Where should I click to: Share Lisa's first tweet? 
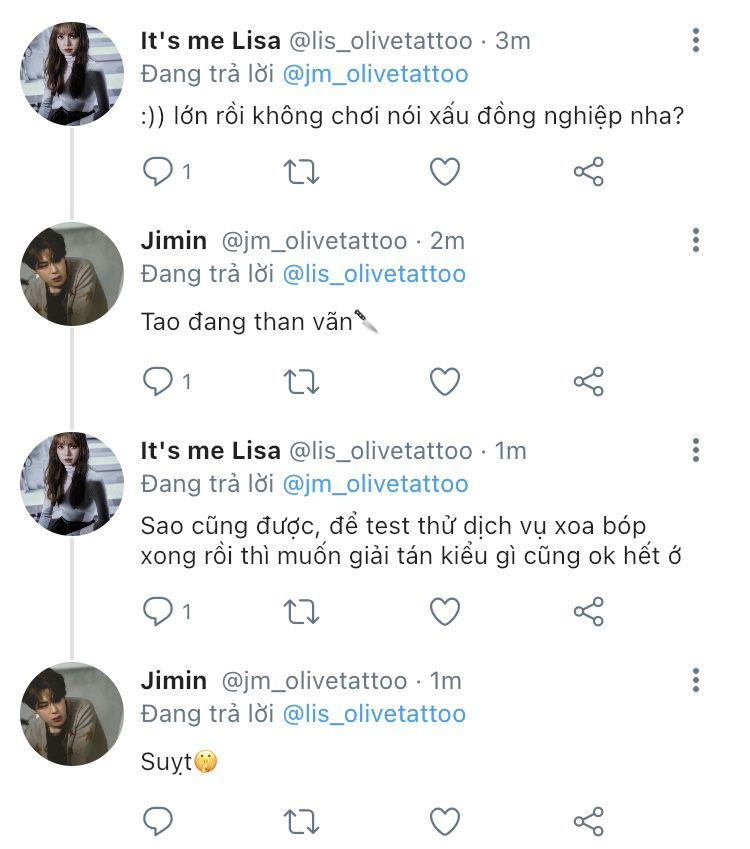[x=589, y=172]
